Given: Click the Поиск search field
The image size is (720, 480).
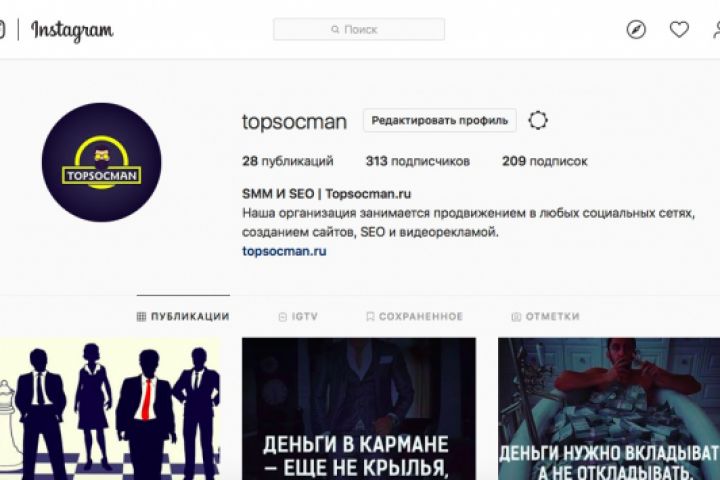Looking at the screenshot, I should coord(359,29).
